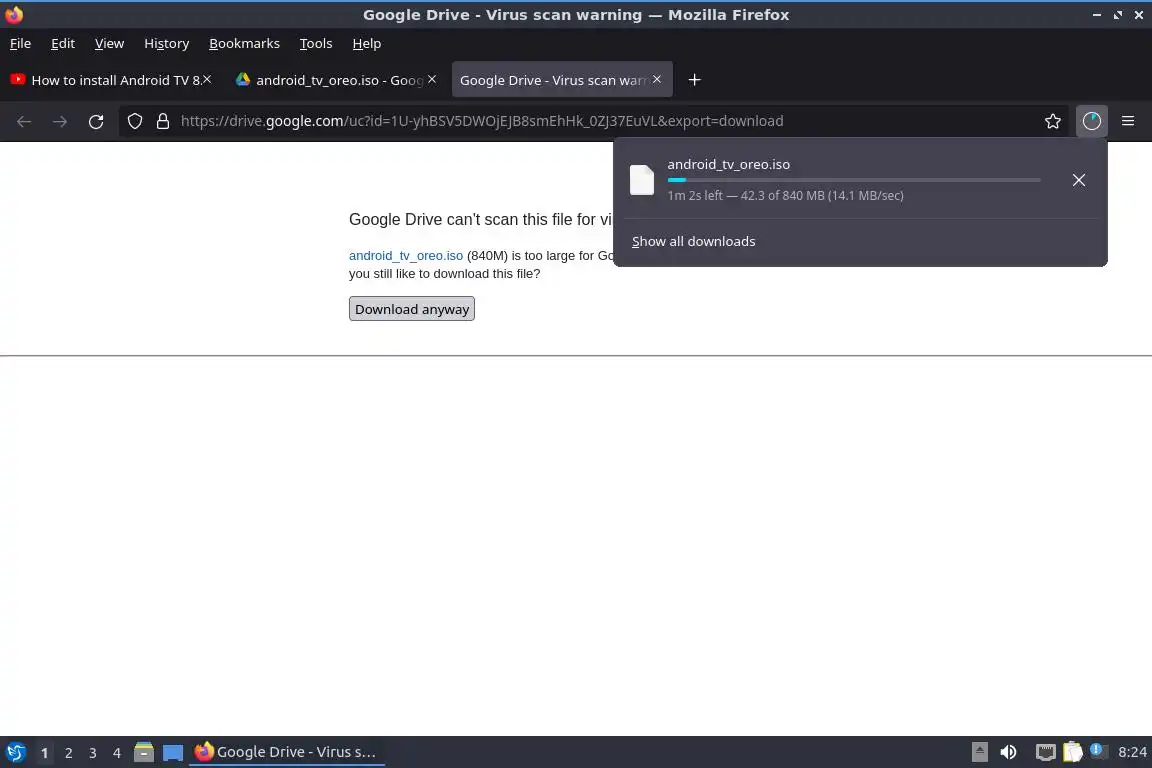Click the Firefox window taskbar entry
The width and height of the screenshot is (1152, 768).
[x=287, y=752]
